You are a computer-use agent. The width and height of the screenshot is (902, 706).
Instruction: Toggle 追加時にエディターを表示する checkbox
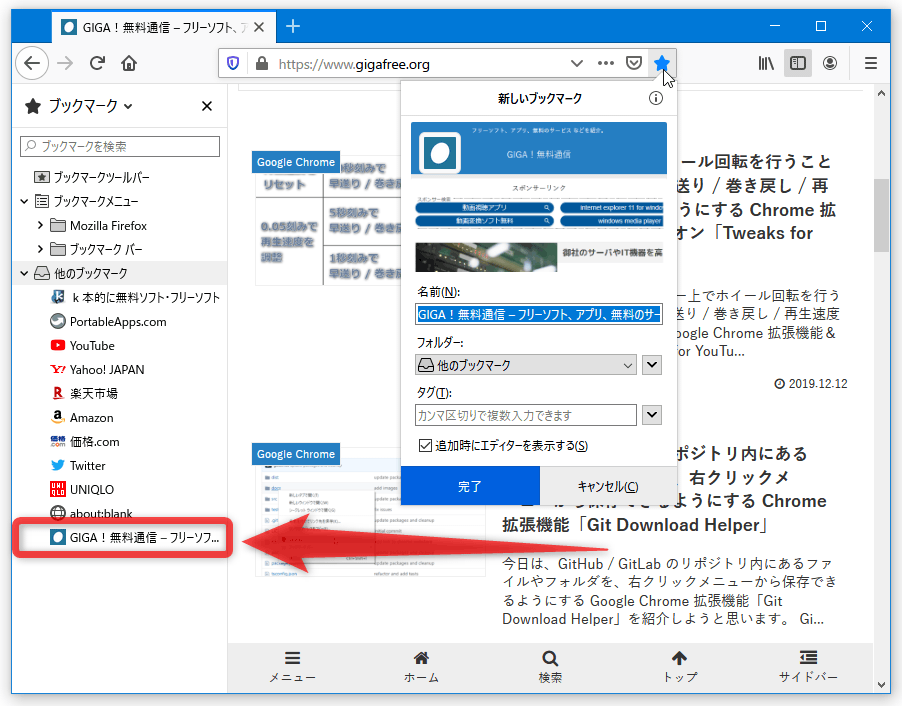(425, 445)
